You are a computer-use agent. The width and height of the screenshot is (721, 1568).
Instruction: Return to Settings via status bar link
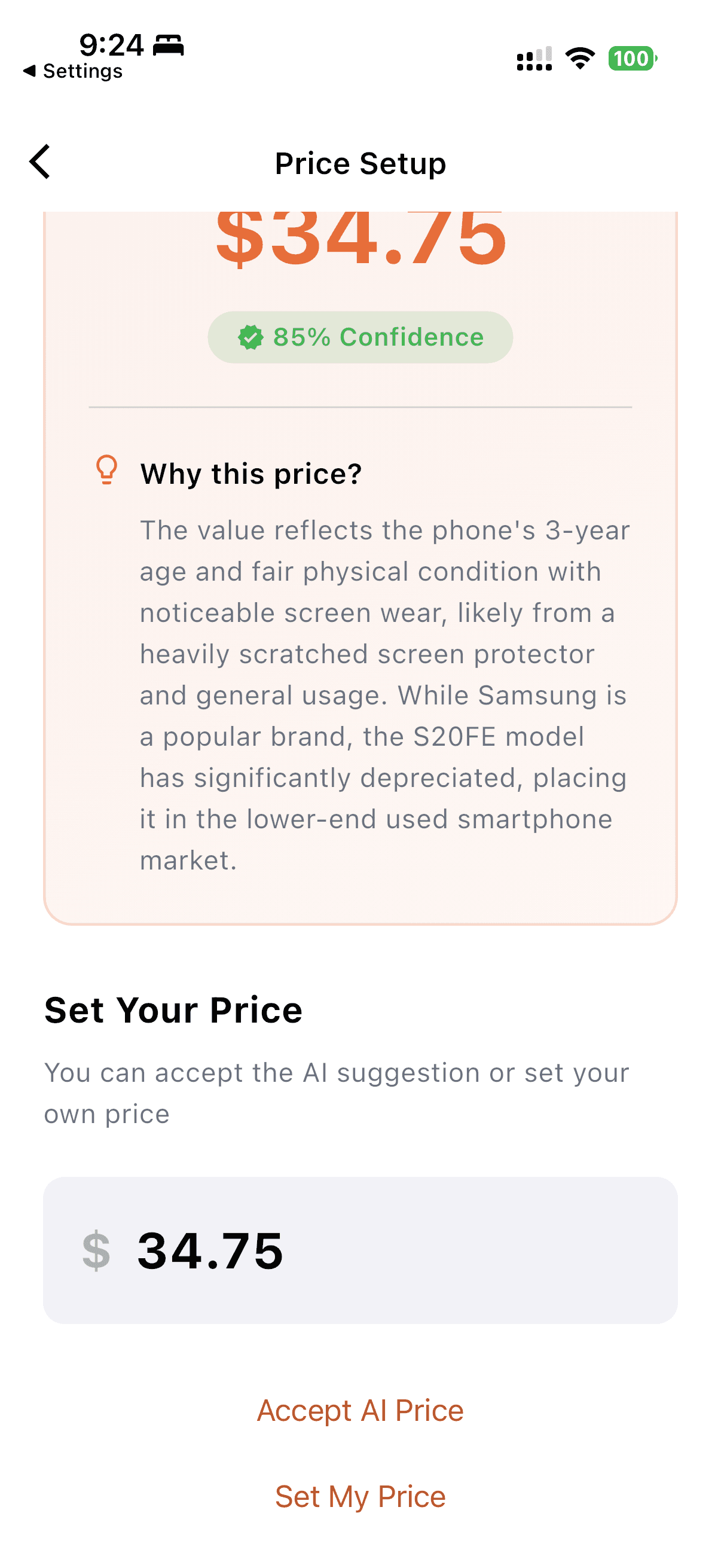(73, 71)
